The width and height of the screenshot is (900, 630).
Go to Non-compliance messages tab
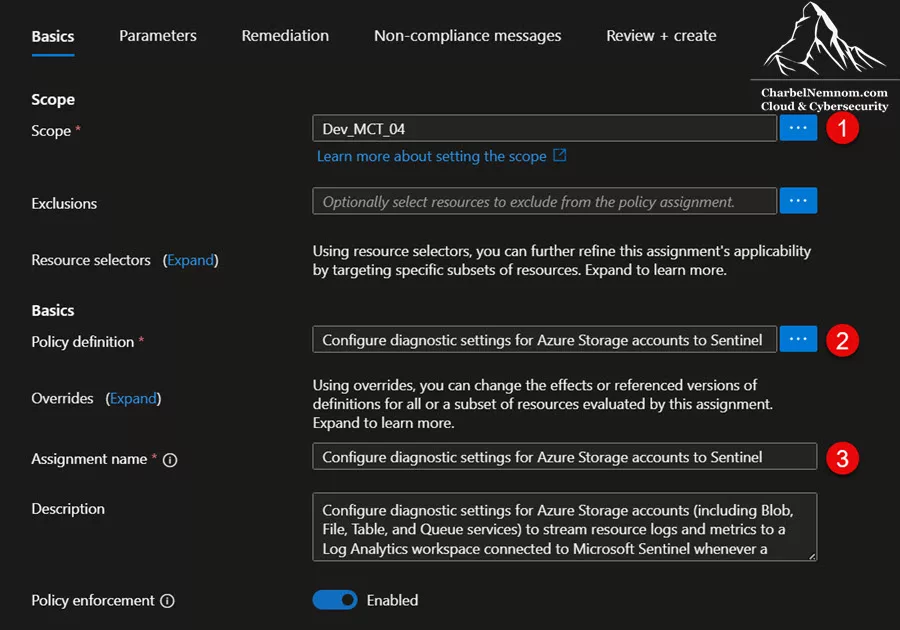pos(468,36)
